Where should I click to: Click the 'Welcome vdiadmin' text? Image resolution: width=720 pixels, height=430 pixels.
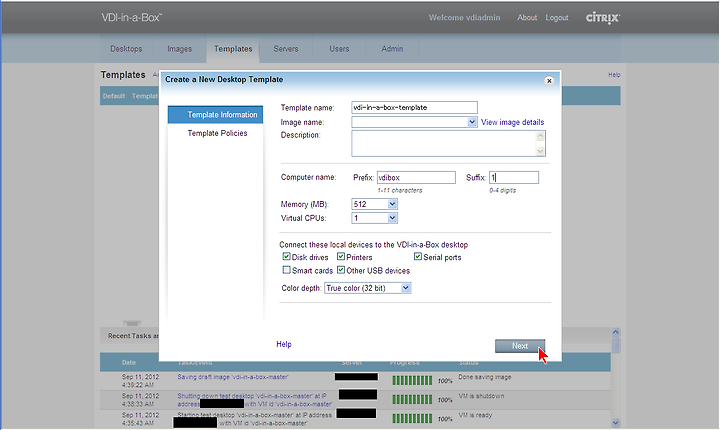[464, 17]
